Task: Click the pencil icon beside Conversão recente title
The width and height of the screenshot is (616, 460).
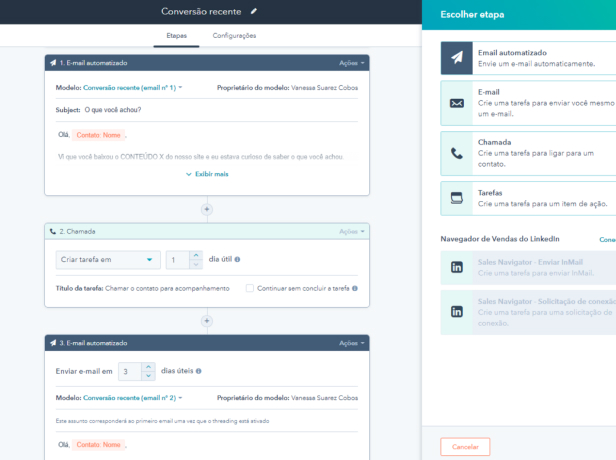Action: 254,11
